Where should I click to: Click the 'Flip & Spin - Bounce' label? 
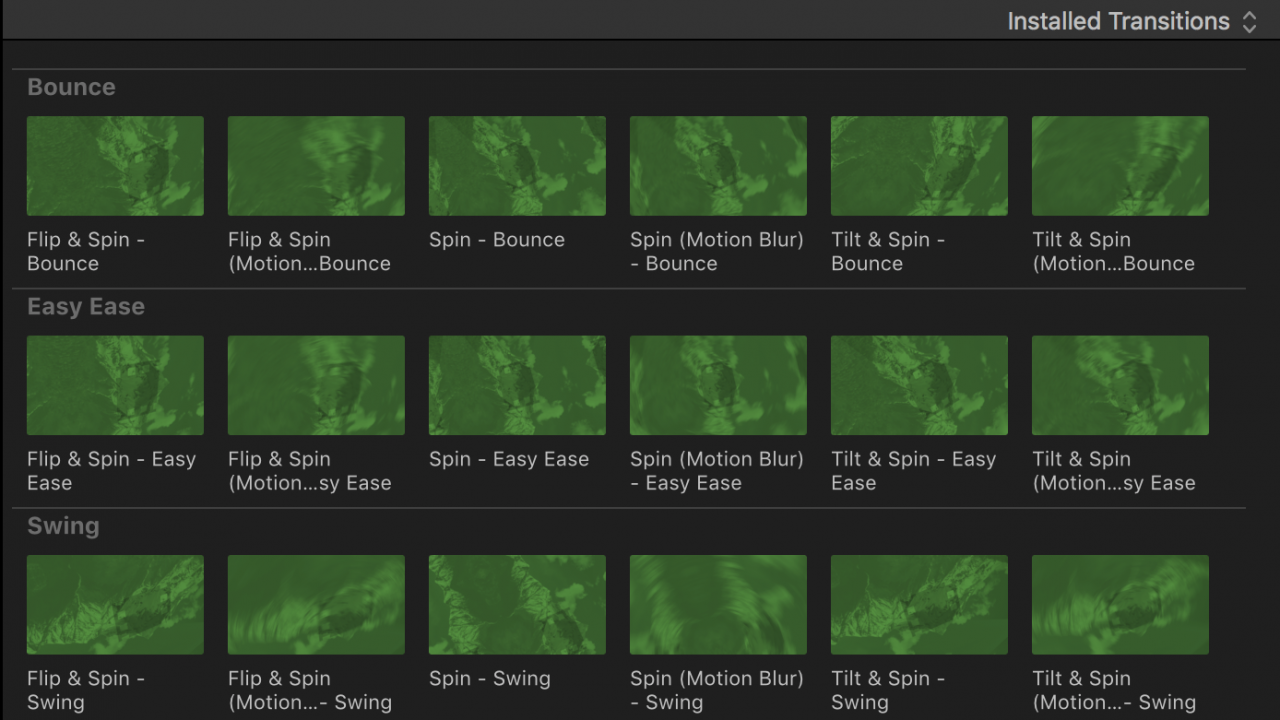[x=86, y=252]
